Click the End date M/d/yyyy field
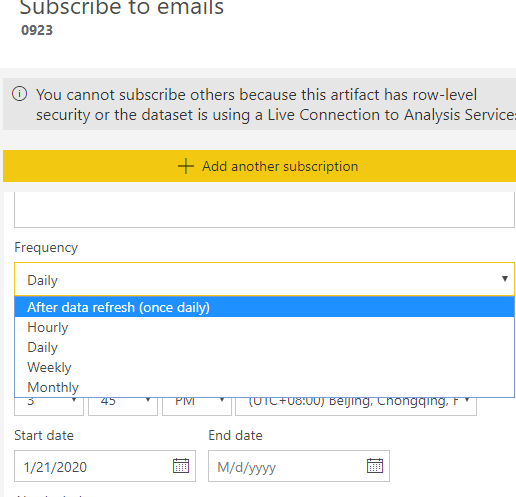Viewport: 516px width, 497px height. pyautogui.click(x=299, y=466)
